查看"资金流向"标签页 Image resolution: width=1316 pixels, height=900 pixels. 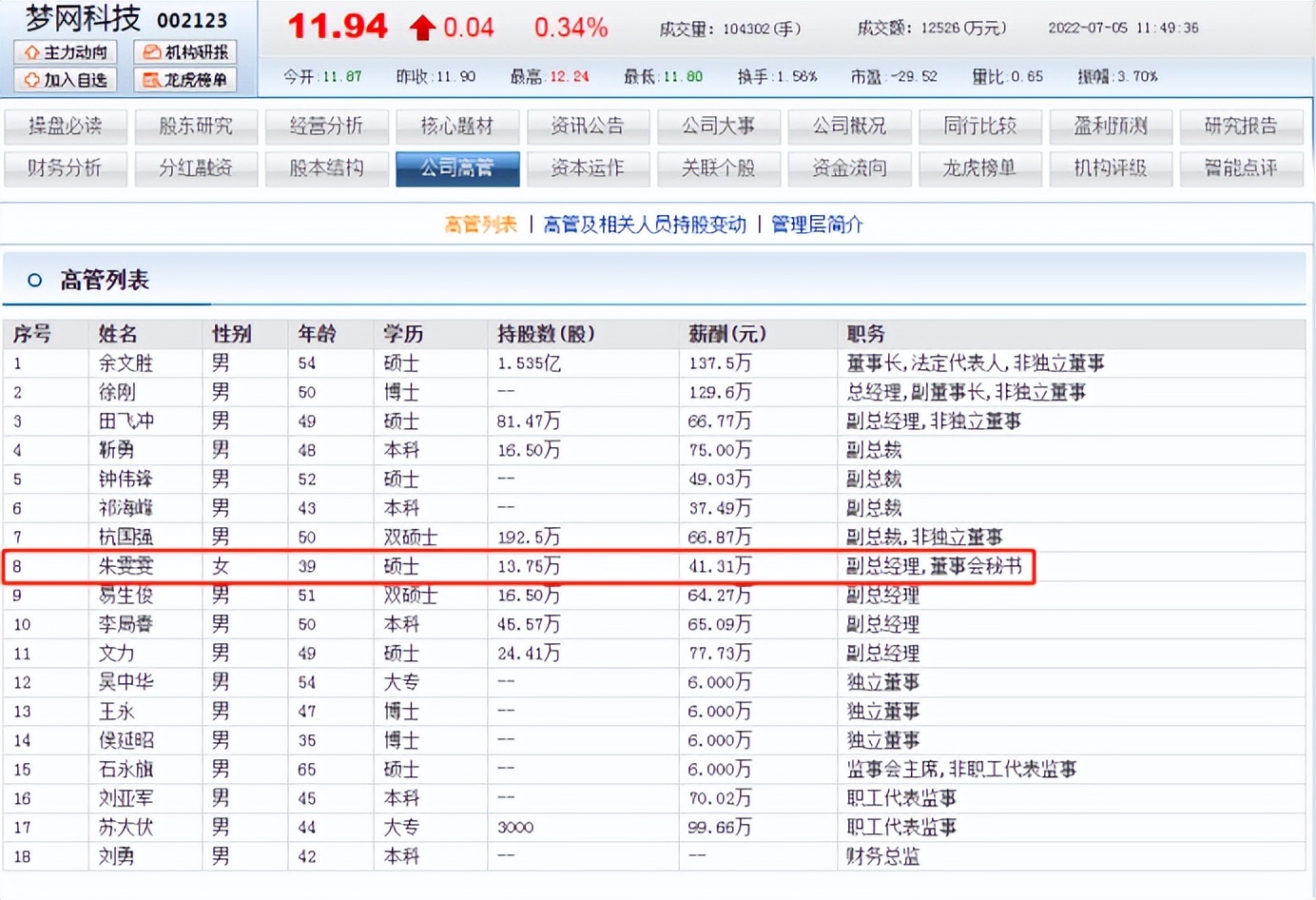(x=849, y=168)
